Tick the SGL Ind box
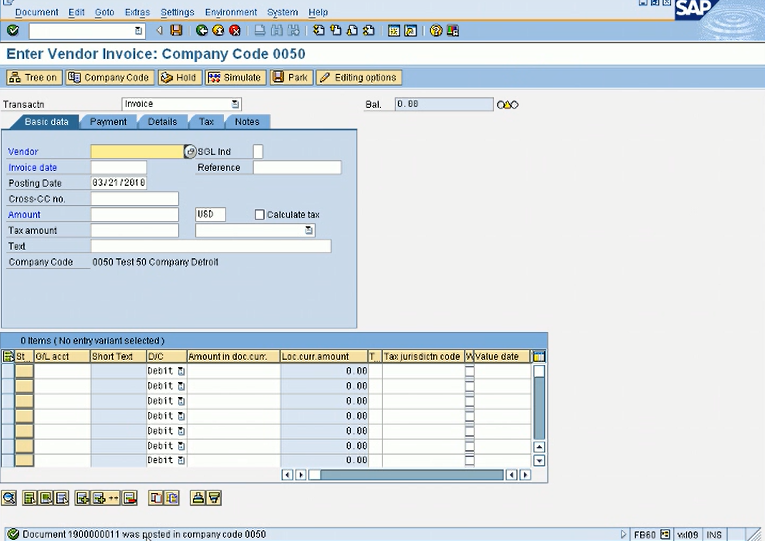 pyautogui.click(x=258, y=152)
